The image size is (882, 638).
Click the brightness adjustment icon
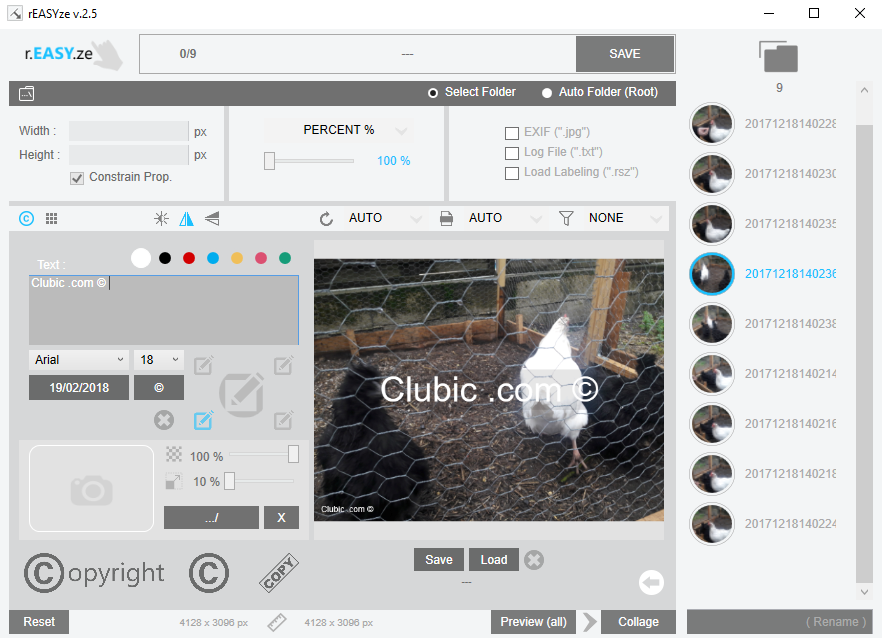click(161, 218)
